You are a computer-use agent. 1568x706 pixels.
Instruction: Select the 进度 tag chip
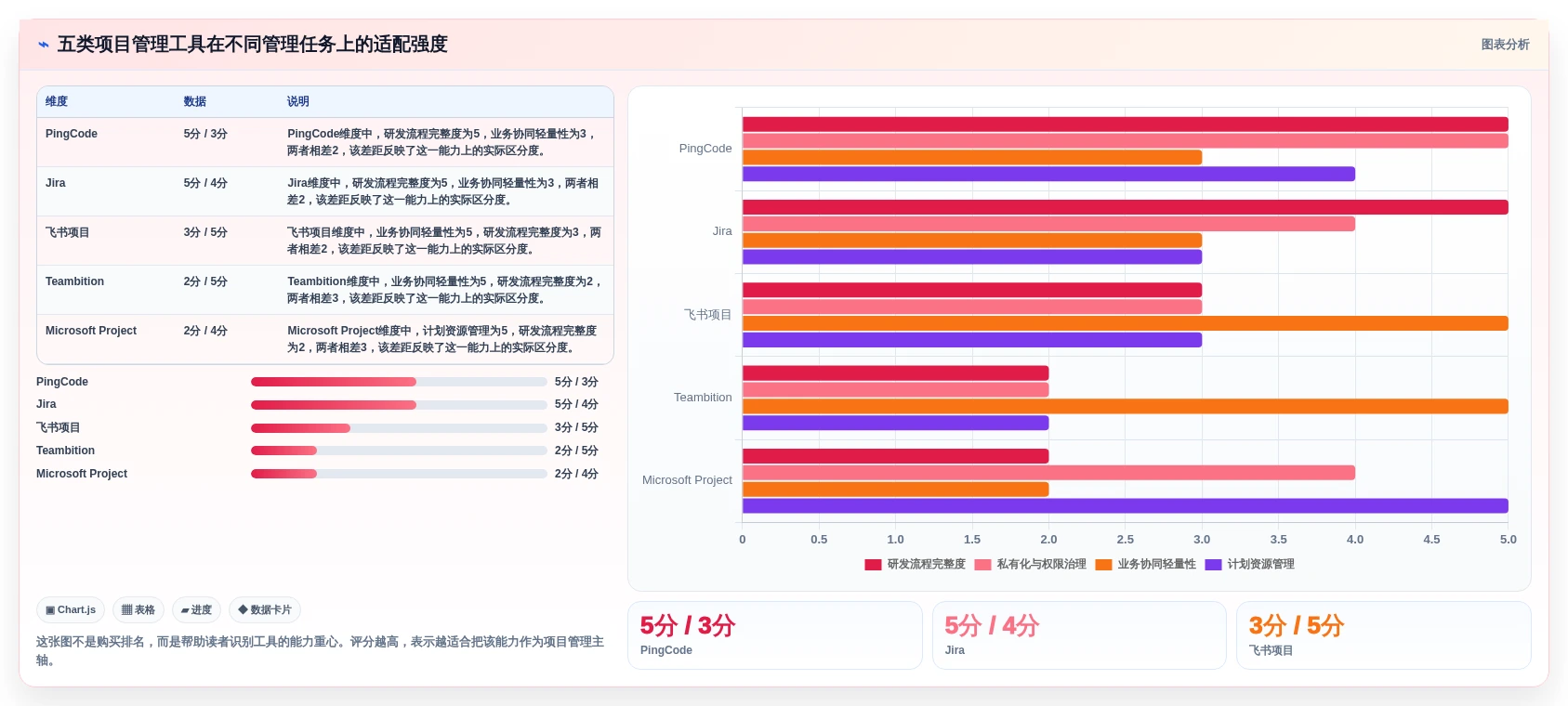[x=196, y=610]
